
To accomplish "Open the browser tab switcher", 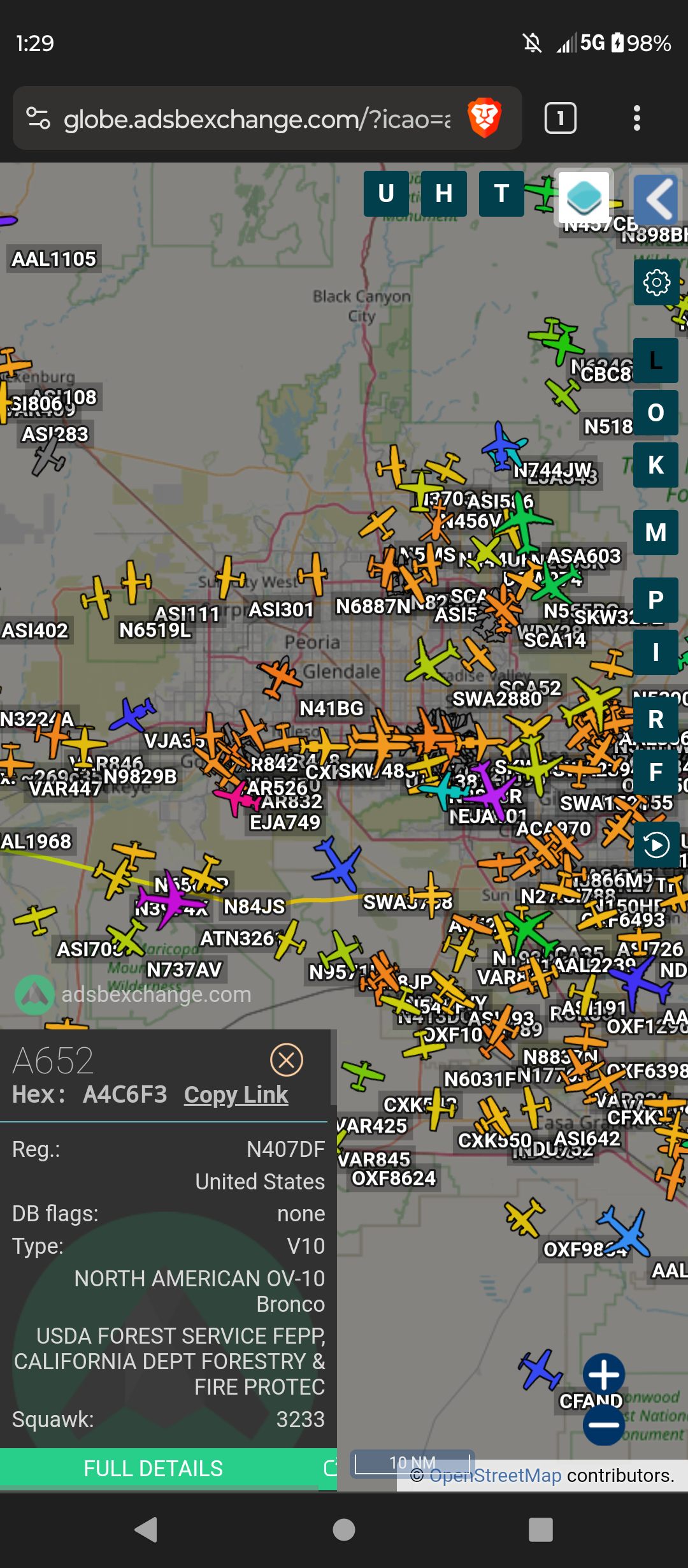I will click(561, 118).
